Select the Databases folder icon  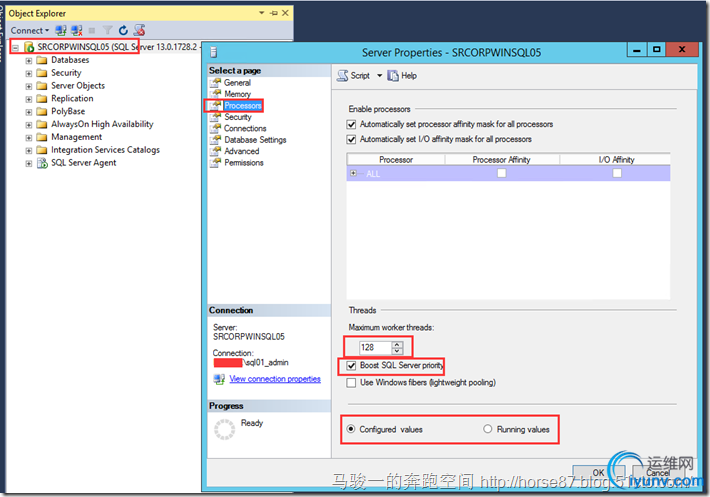click(x=42, y=60)
